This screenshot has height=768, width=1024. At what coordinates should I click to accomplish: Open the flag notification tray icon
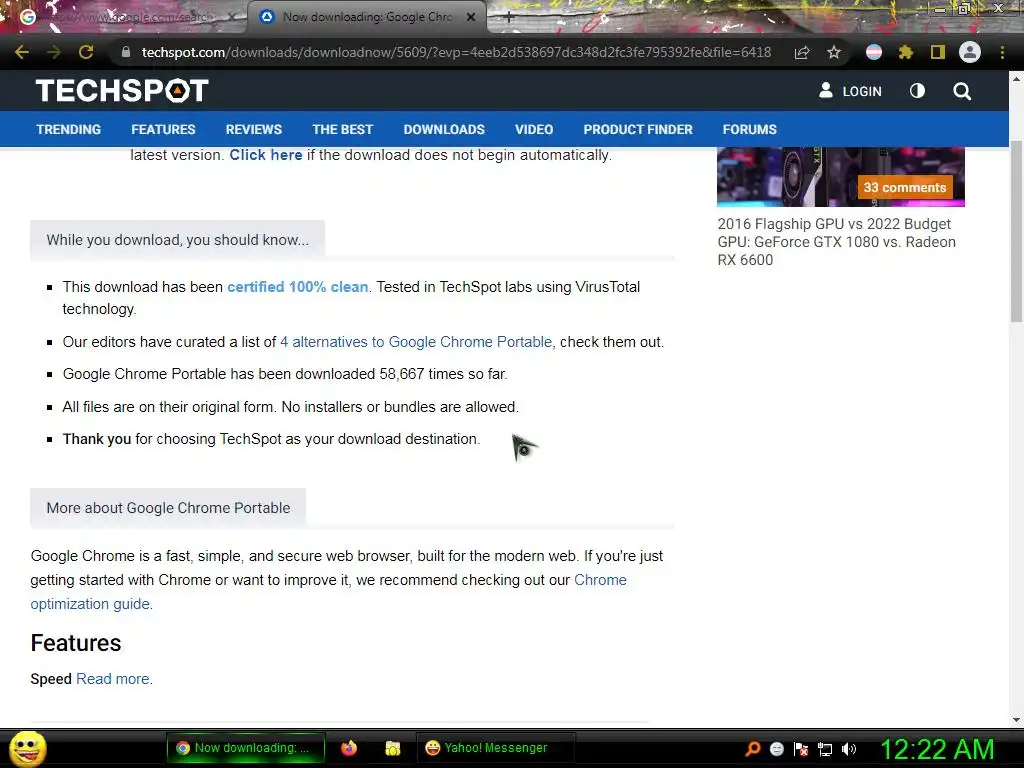[801, 749]
